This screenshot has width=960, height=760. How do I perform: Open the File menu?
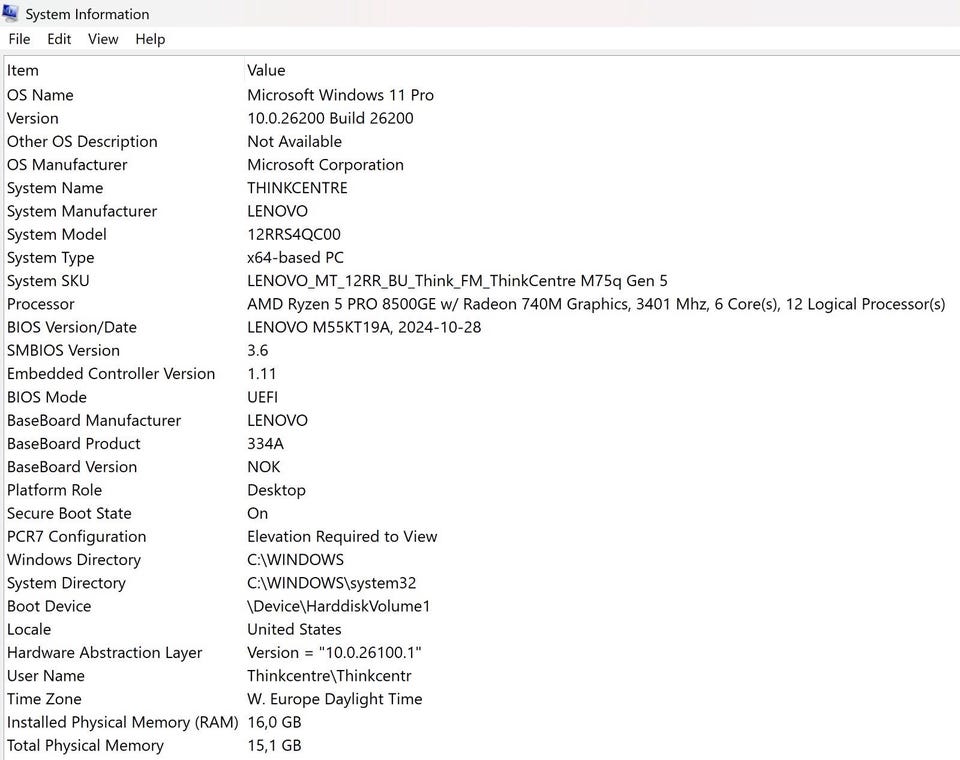[19, 39]
